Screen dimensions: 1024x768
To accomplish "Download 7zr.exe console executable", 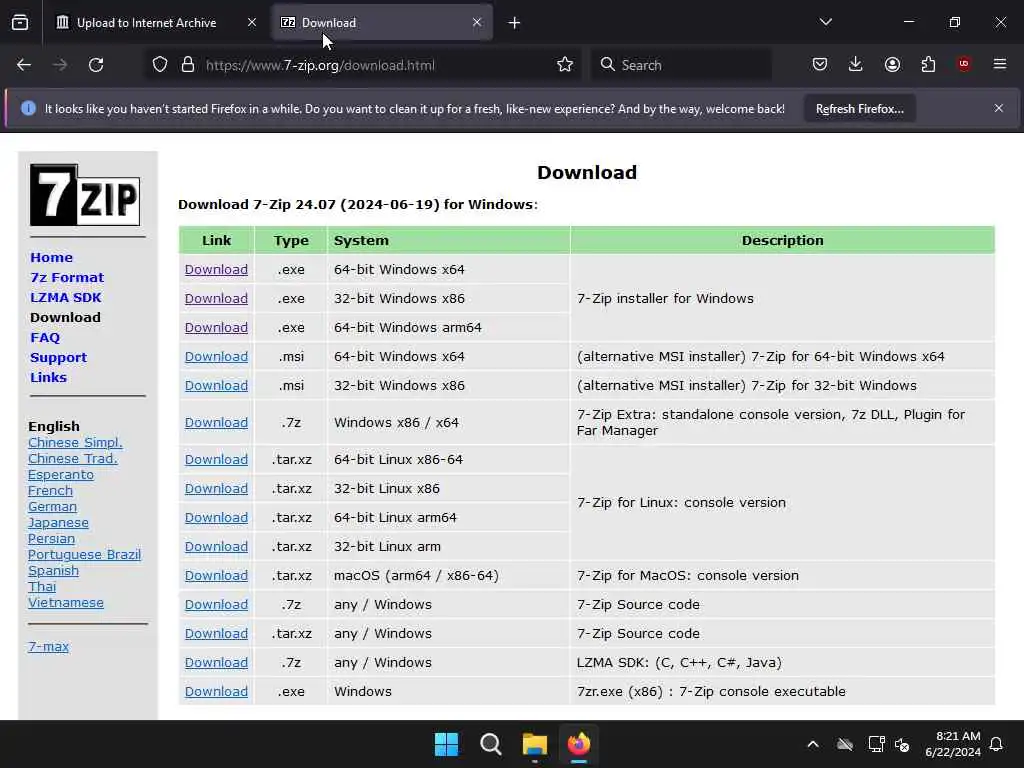I will tap(216, 692).
